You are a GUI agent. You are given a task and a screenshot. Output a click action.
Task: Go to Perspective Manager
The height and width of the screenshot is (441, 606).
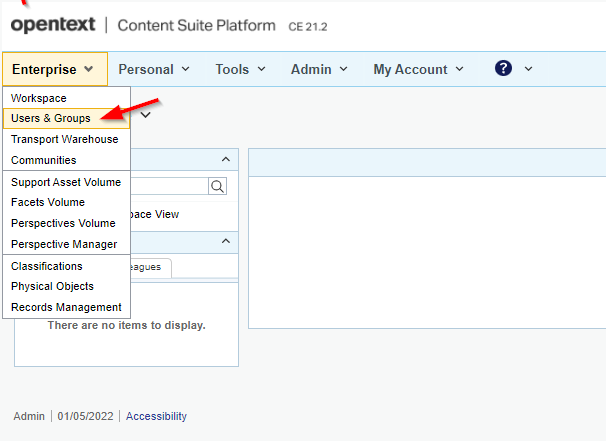(64, 244)
